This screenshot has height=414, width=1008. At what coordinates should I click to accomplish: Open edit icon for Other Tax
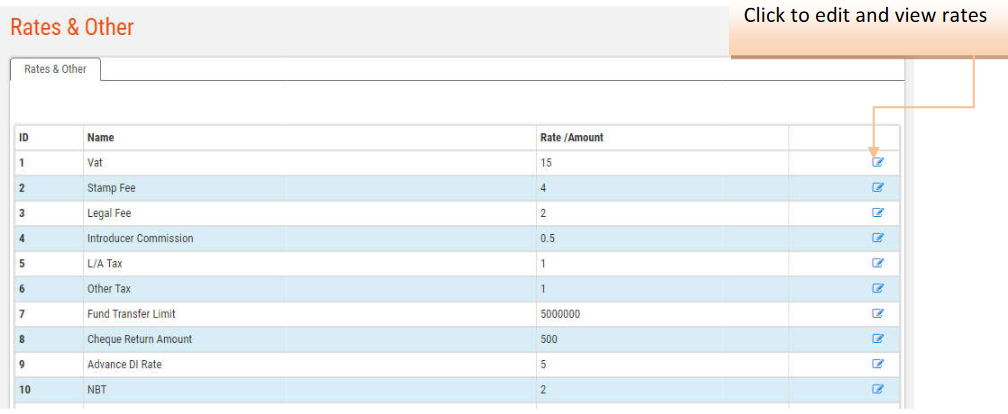click(878, 288)
